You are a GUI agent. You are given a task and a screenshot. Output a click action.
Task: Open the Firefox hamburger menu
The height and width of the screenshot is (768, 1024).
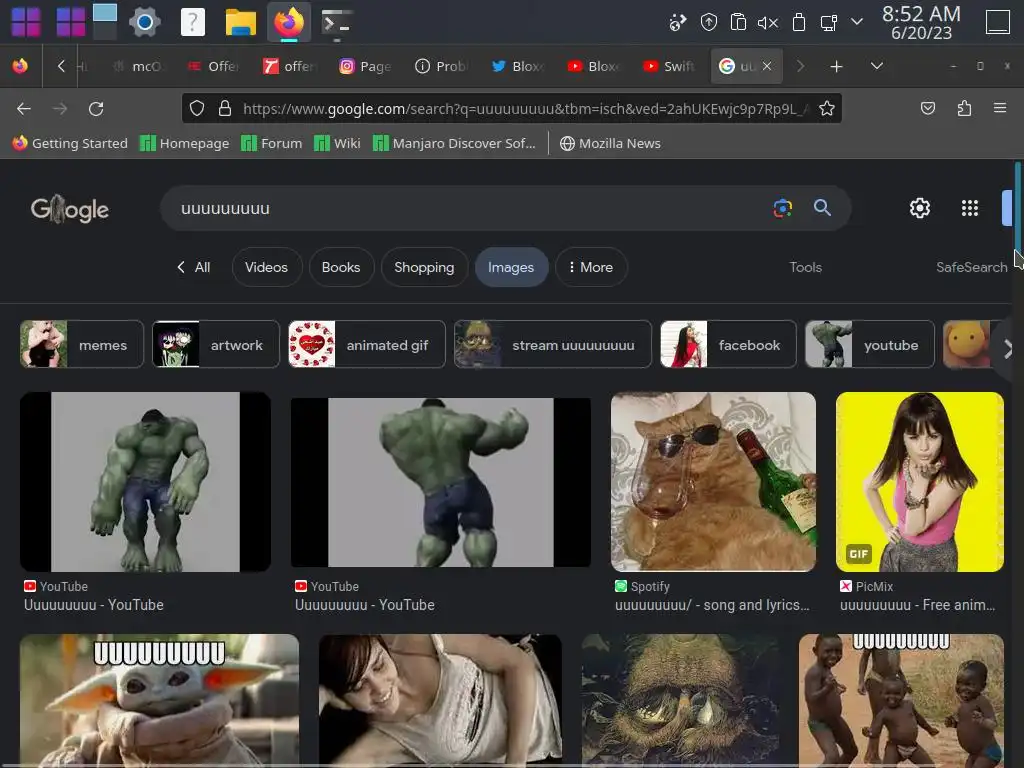click(x=1000, y=108)
